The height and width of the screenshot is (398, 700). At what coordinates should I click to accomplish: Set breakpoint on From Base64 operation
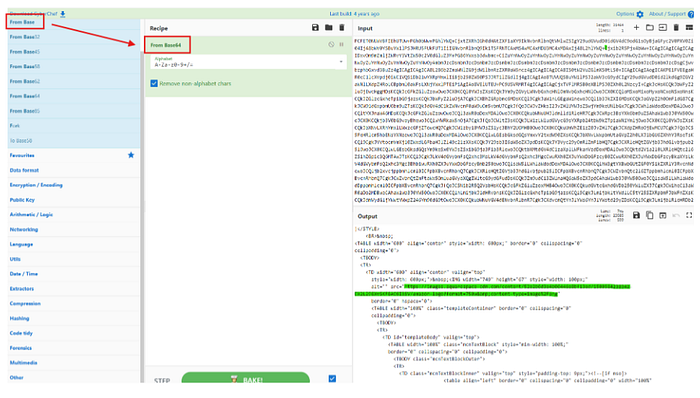(342, 45)
